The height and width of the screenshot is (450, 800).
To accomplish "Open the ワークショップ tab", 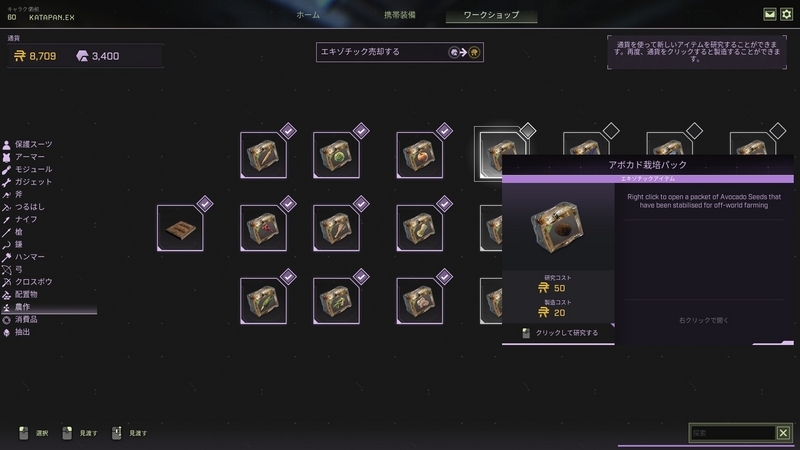I will pos(491,15).
